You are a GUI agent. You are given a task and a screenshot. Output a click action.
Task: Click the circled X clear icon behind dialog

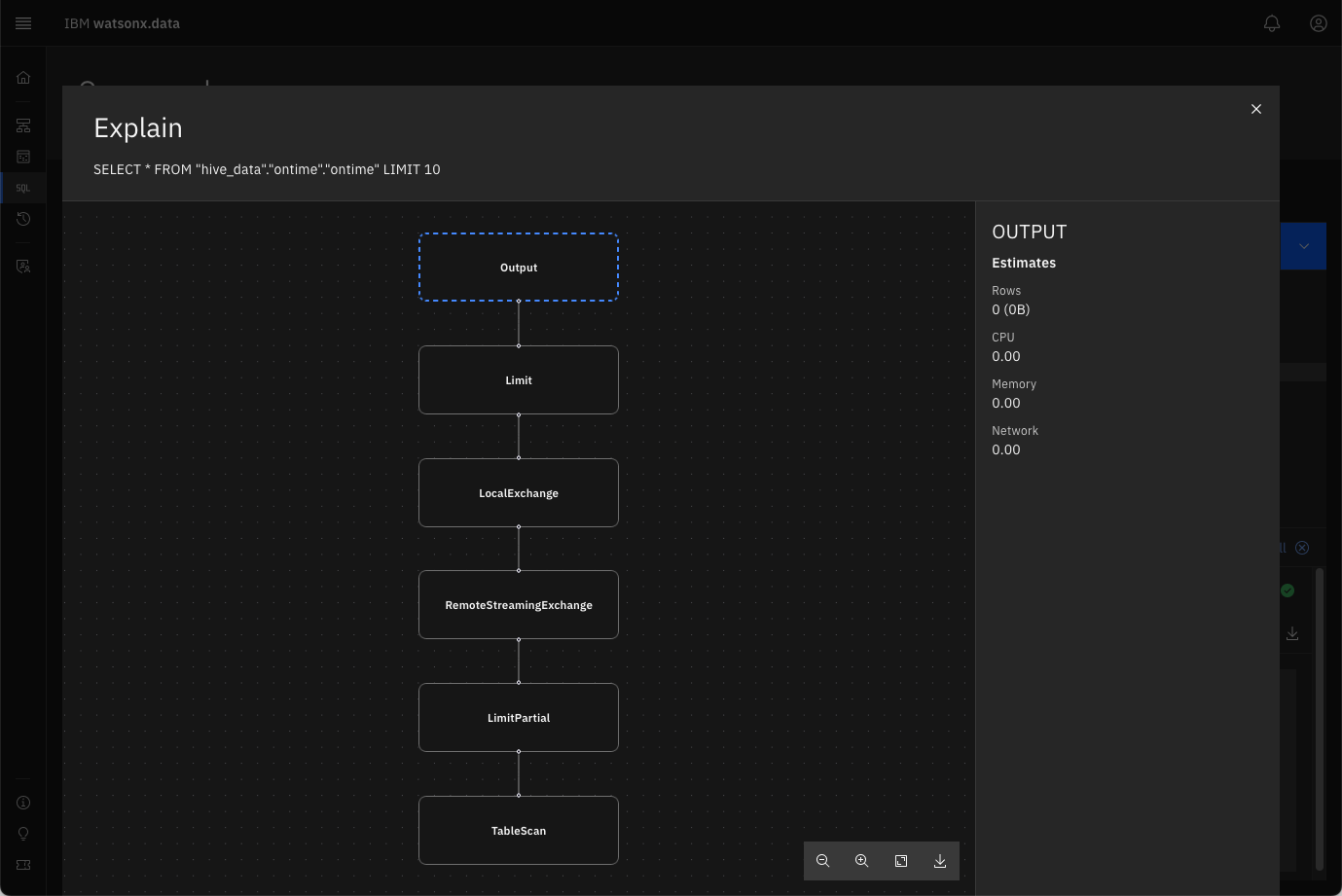click(x=1302, y=548)
